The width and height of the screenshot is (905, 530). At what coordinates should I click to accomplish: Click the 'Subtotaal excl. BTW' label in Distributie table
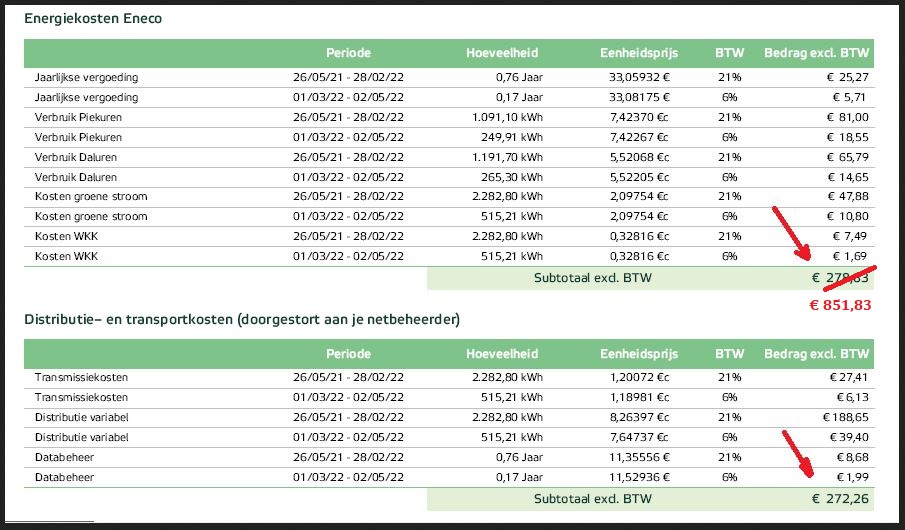(x=592, y=498)
